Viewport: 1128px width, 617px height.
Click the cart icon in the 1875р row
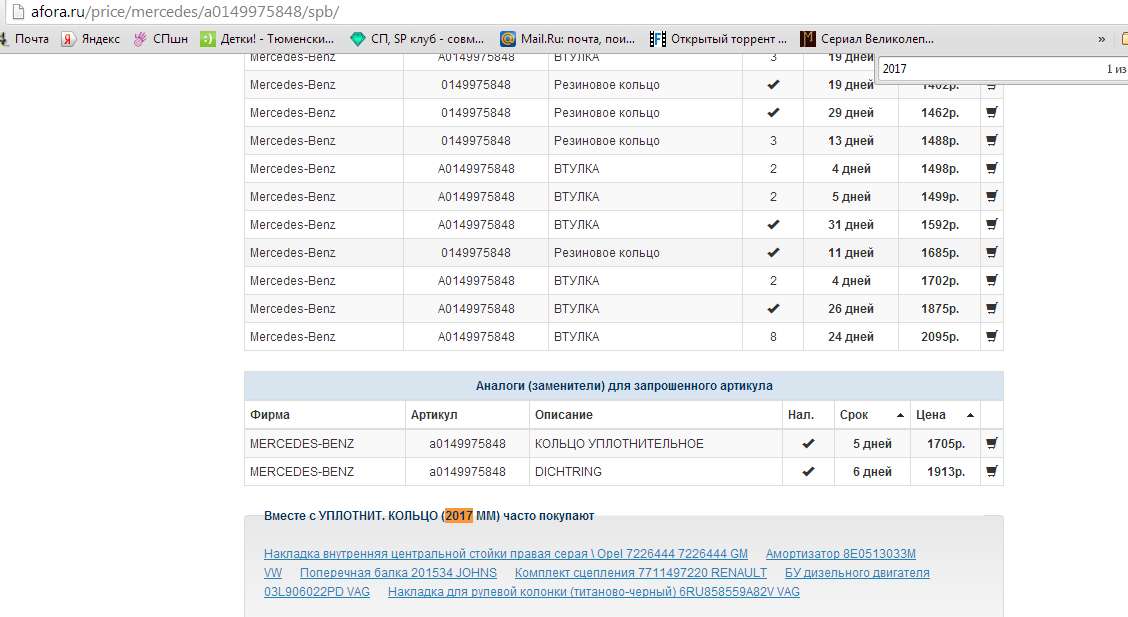click(991, 308)
